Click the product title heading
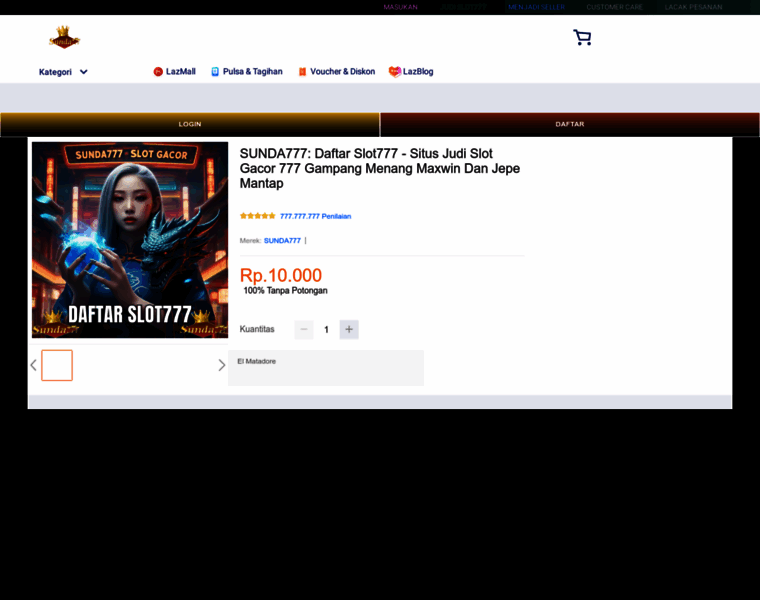 click(x=380, y=169)
